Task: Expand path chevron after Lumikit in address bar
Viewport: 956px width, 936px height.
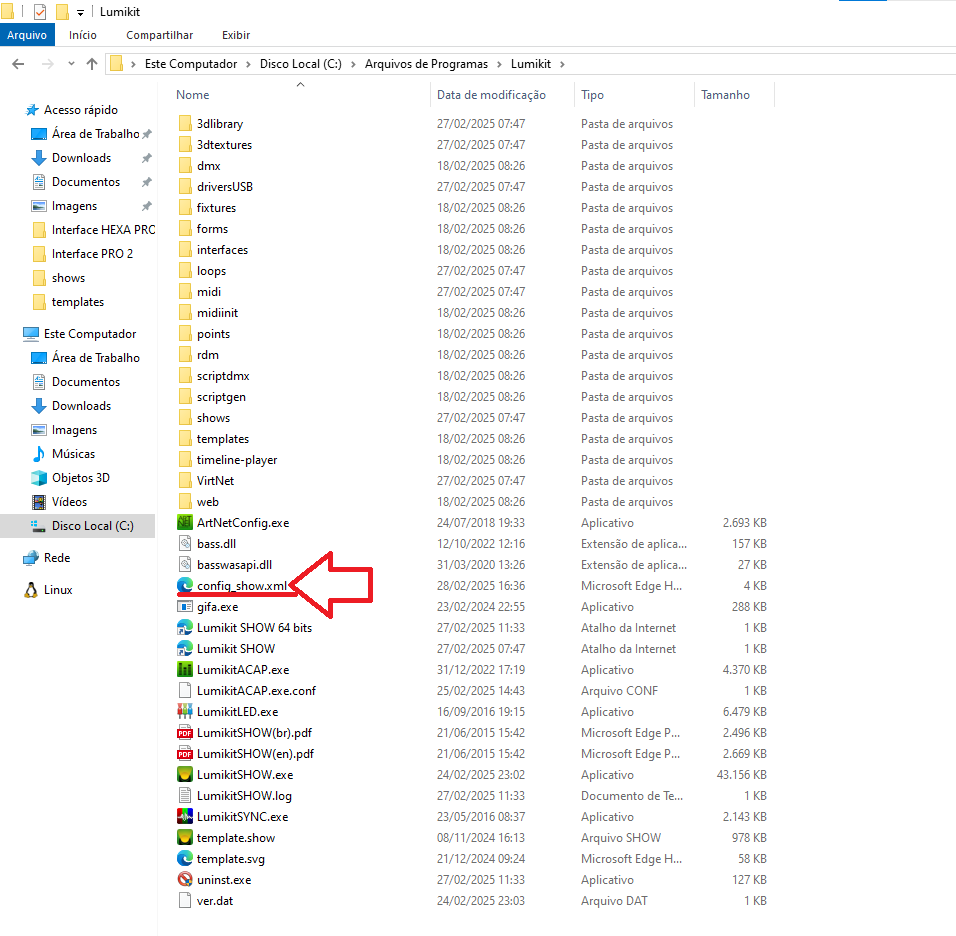Action: click(562, 64)
